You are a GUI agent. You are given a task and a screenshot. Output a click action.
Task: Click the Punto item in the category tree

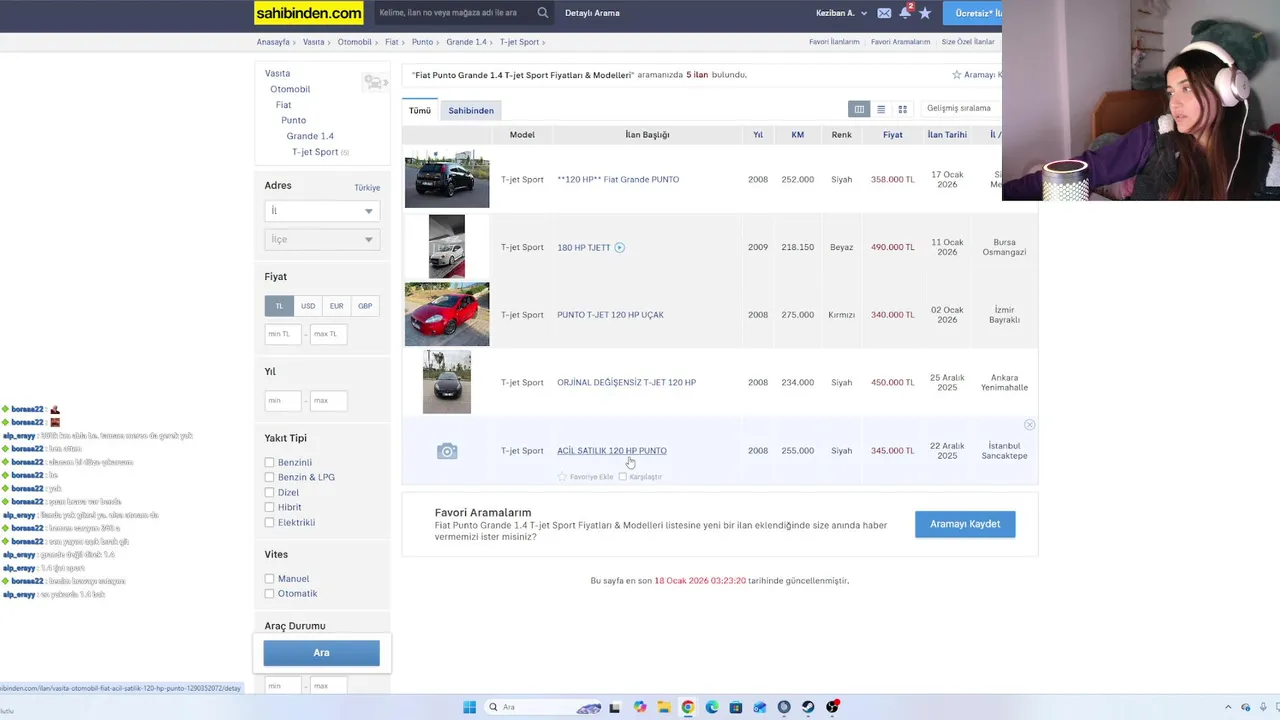pyautogui.click(x=293, y=120)
